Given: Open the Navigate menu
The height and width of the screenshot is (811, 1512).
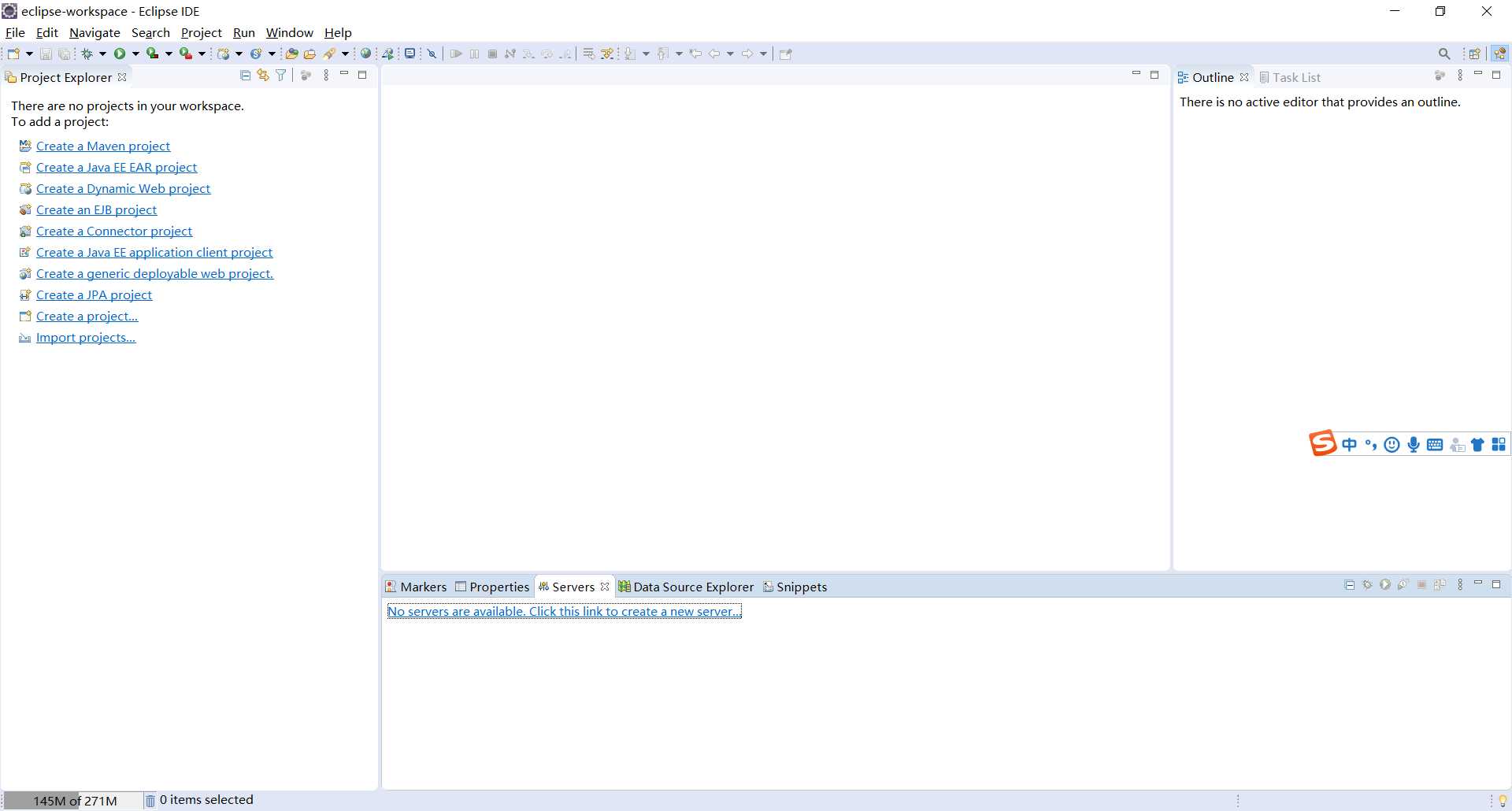Looking at the screenshot, I should click(x=94, y=32).
